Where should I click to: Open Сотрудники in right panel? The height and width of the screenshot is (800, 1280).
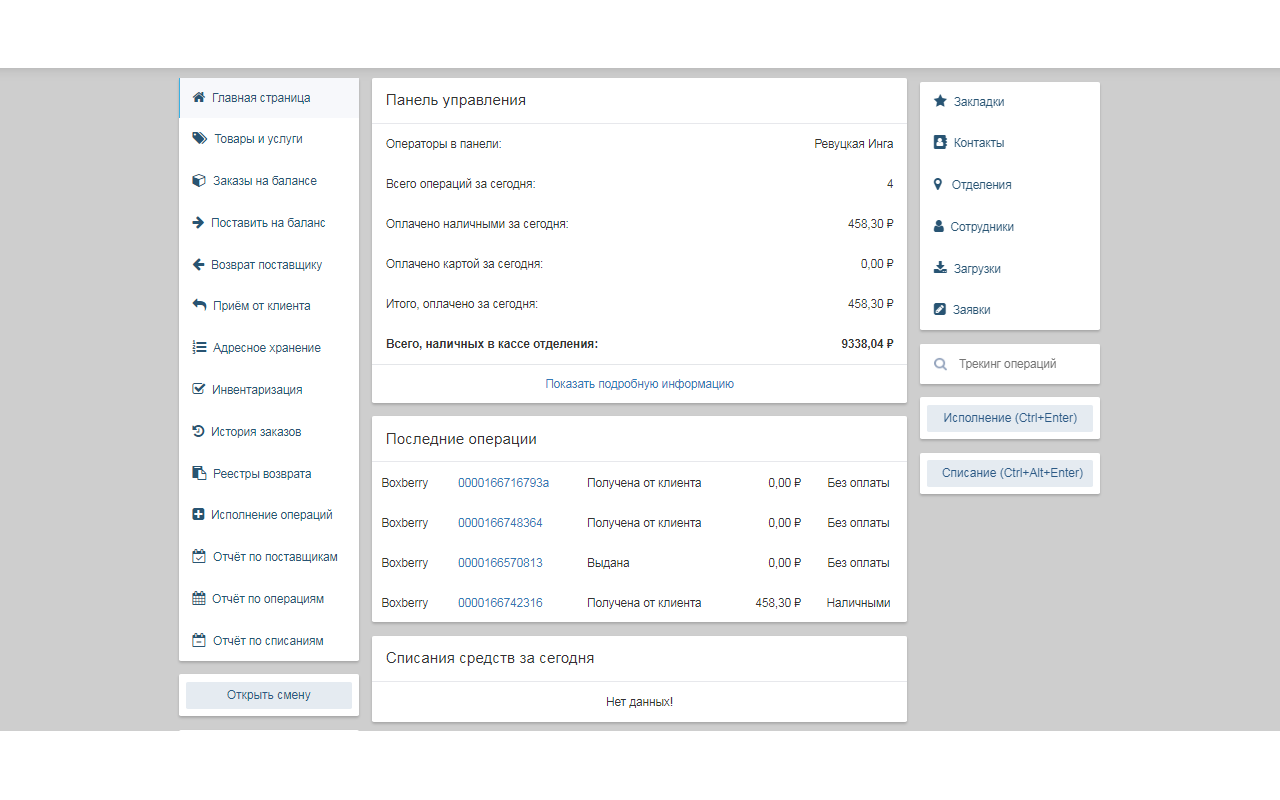[x=1010, y=227]
